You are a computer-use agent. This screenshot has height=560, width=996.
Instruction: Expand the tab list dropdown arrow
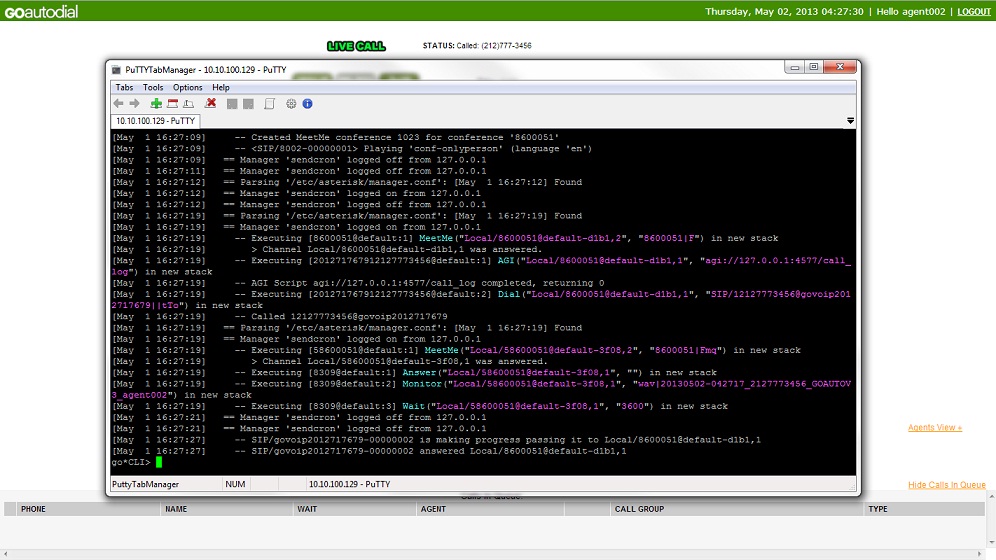point(850,121)
